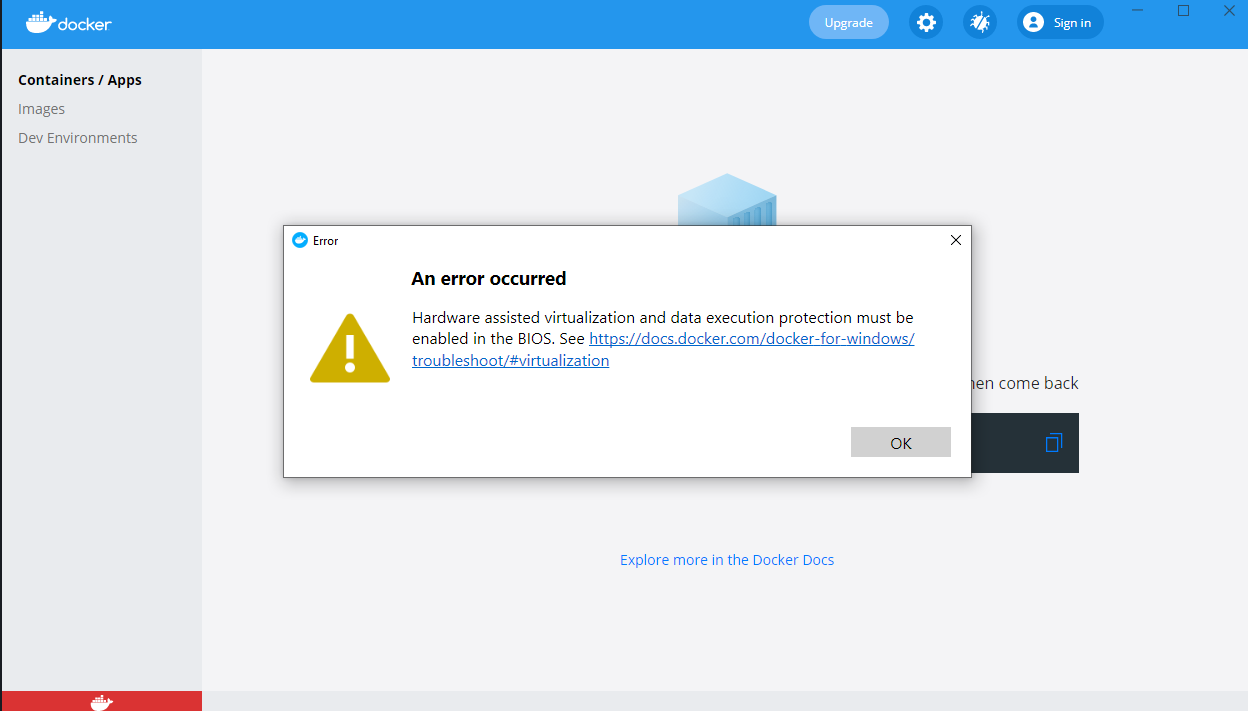Click the dark command box
The height and width of the screenshot is (711, 1248).
[x=1025, y=443]
